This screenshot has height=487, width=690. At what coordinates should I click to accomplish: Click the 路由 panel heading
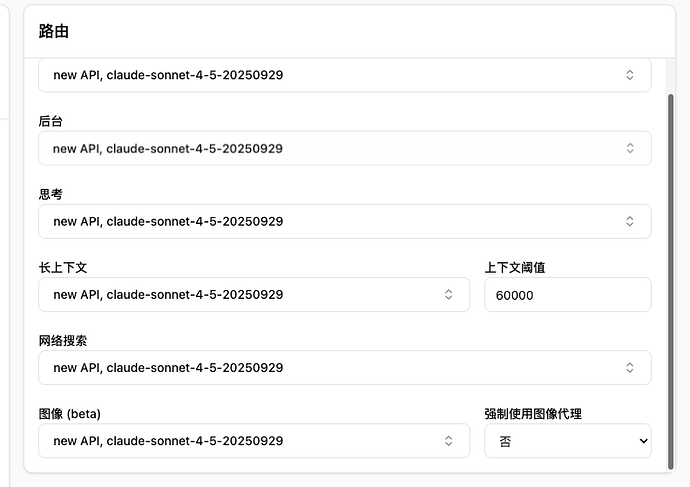click(x=54, y=31)
